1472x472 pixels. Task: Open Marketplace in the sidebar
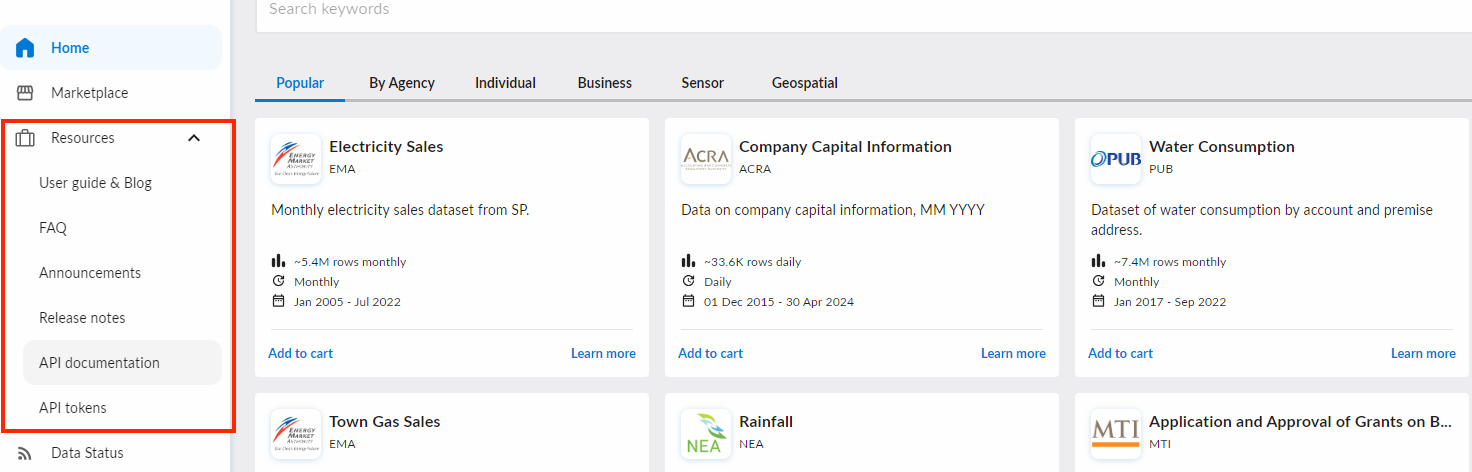(x=111, y=93)
